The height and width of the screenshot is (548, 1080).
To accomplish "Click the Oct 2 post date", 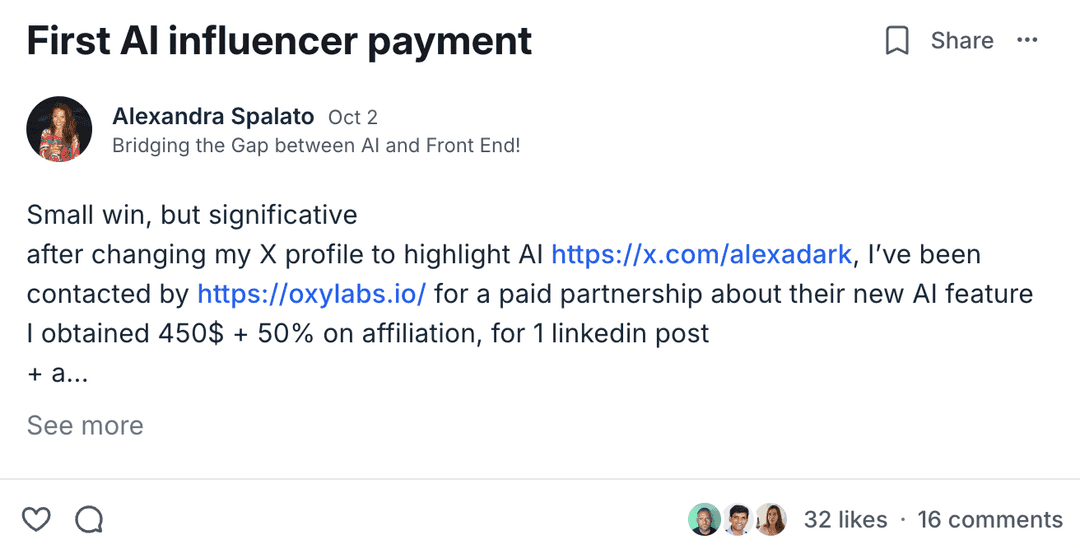I will coord(353,117).
